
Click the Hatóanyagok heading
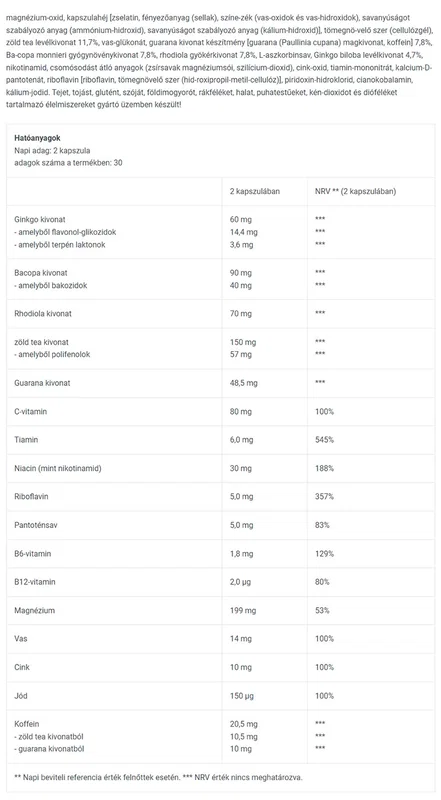point(38,138)
